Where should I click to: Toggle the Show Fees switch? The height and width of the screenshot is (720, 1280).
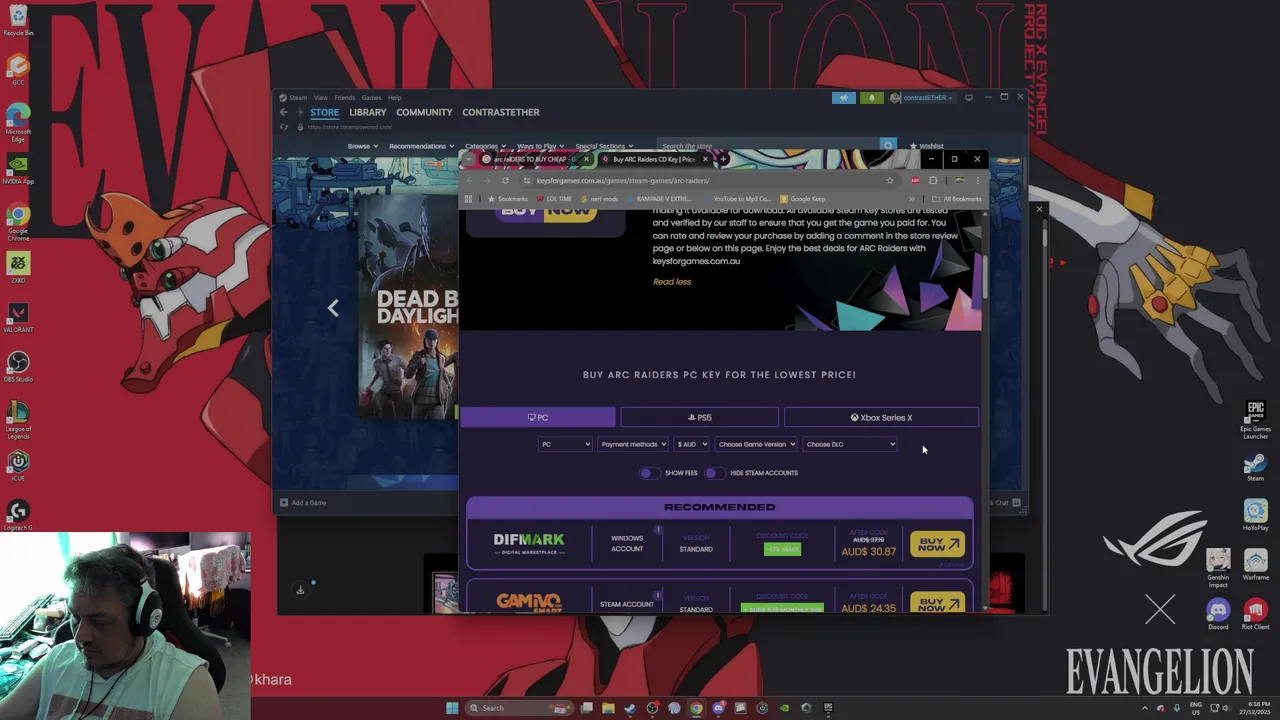coord(648,473)
